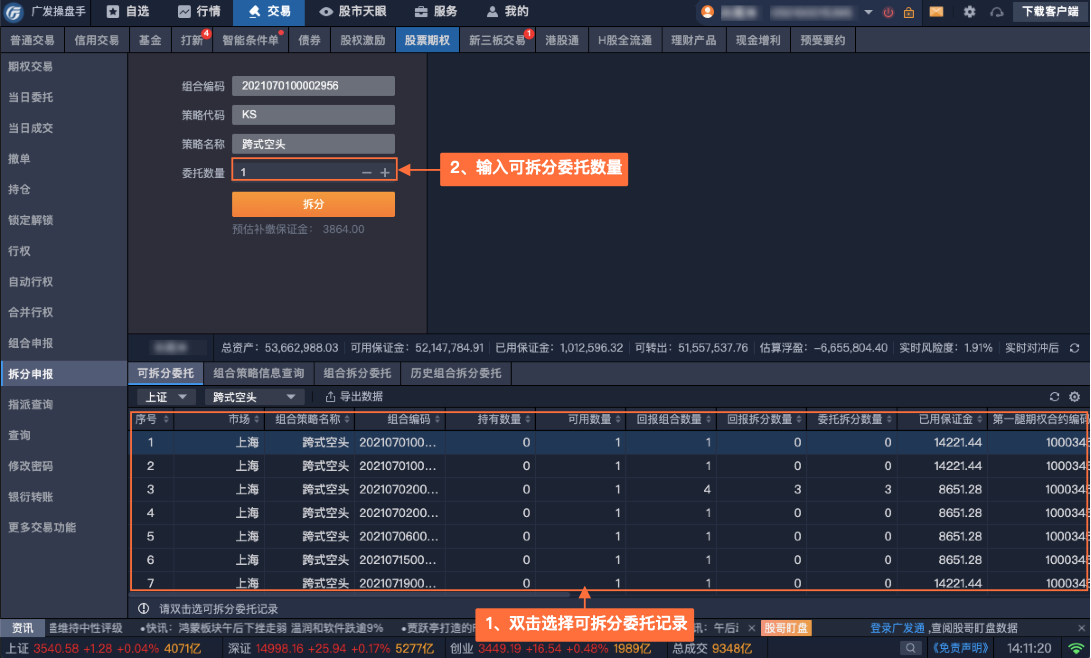This screenshot has height=658, width=1091.
Task: Decrease 委托数量 with the minus button
Action: (367, 172)
